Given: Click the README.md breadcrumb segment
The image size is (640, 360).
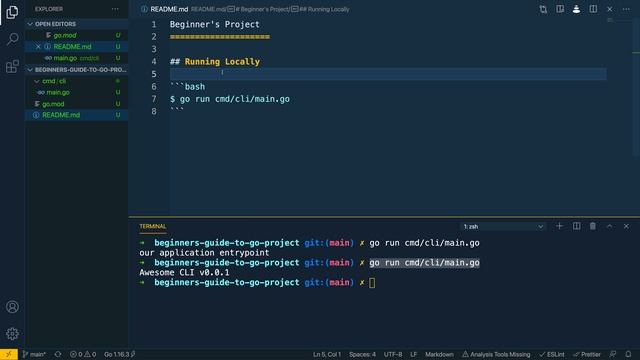Looking at the screenshot, I should click(x=208, y=9).
